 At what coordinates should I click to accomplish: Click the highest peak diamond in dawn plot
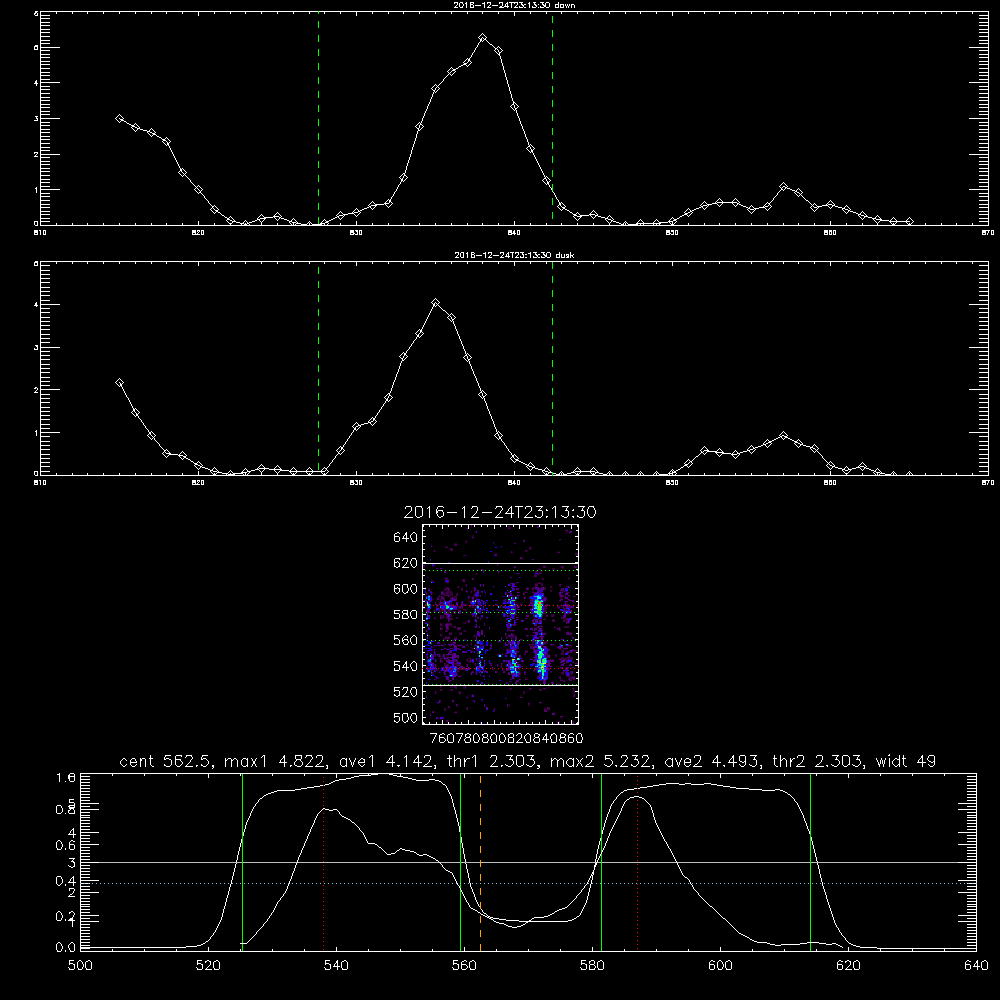click(483, 38)
